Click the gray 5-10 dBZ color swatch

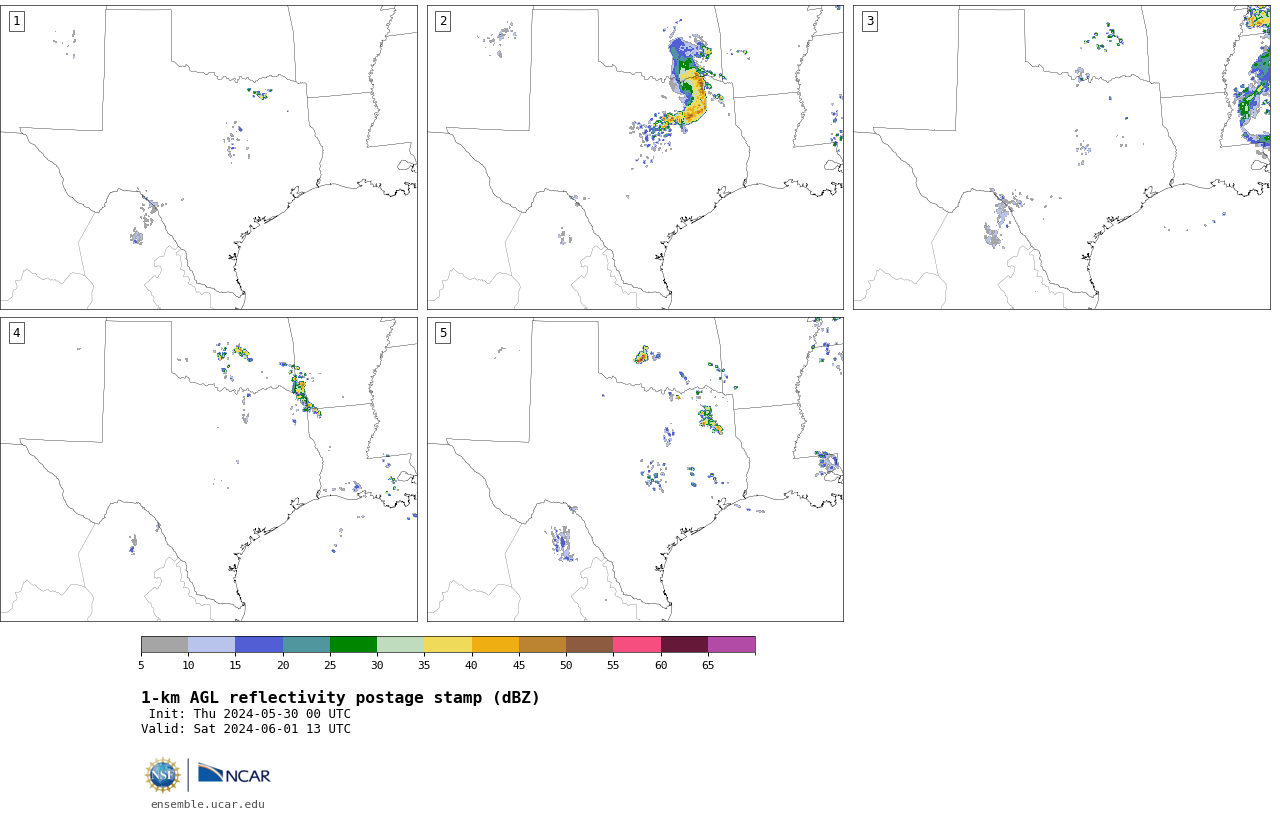(x=164, y=644)
